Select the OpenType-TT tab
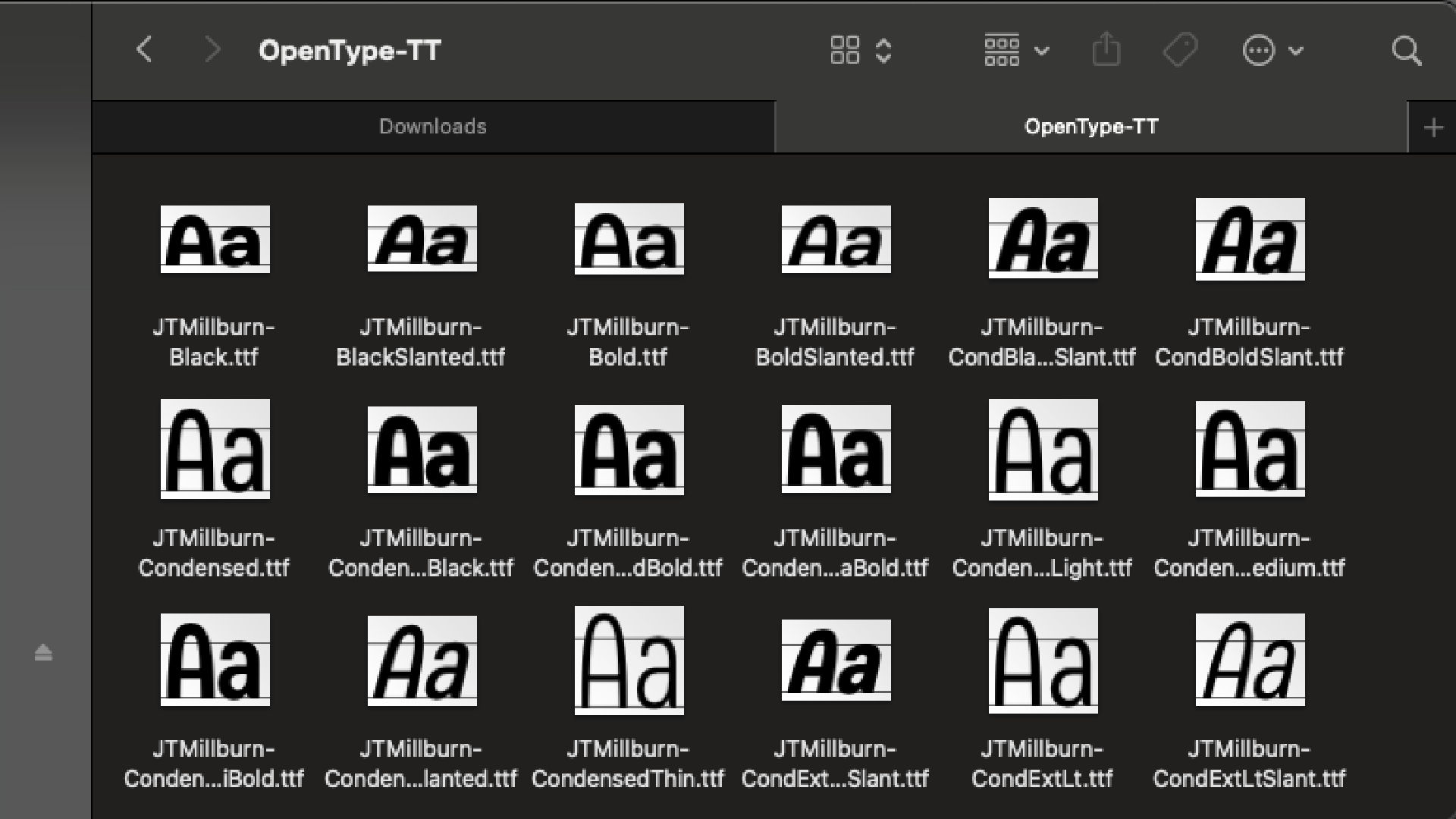 [x=1091, y=127]
